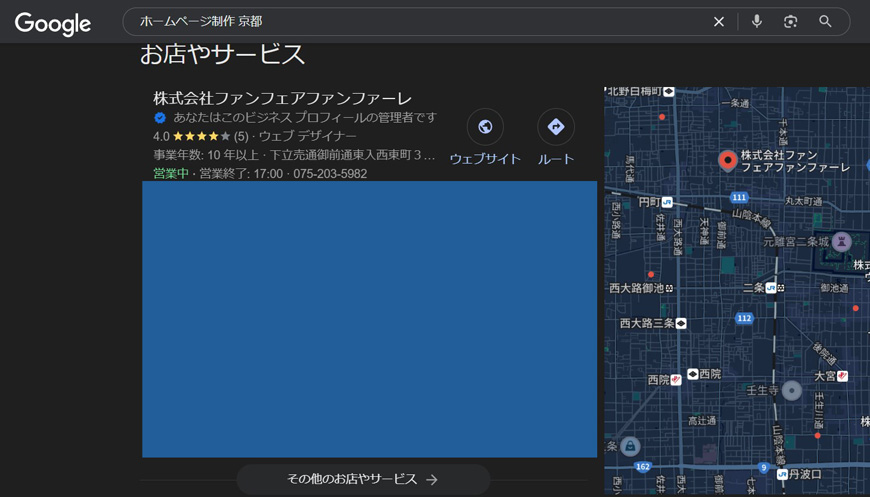Viewport: 870px width, 497px height.
Task: Click the ウェブサイト label link
Action: (x=485, y=159)
